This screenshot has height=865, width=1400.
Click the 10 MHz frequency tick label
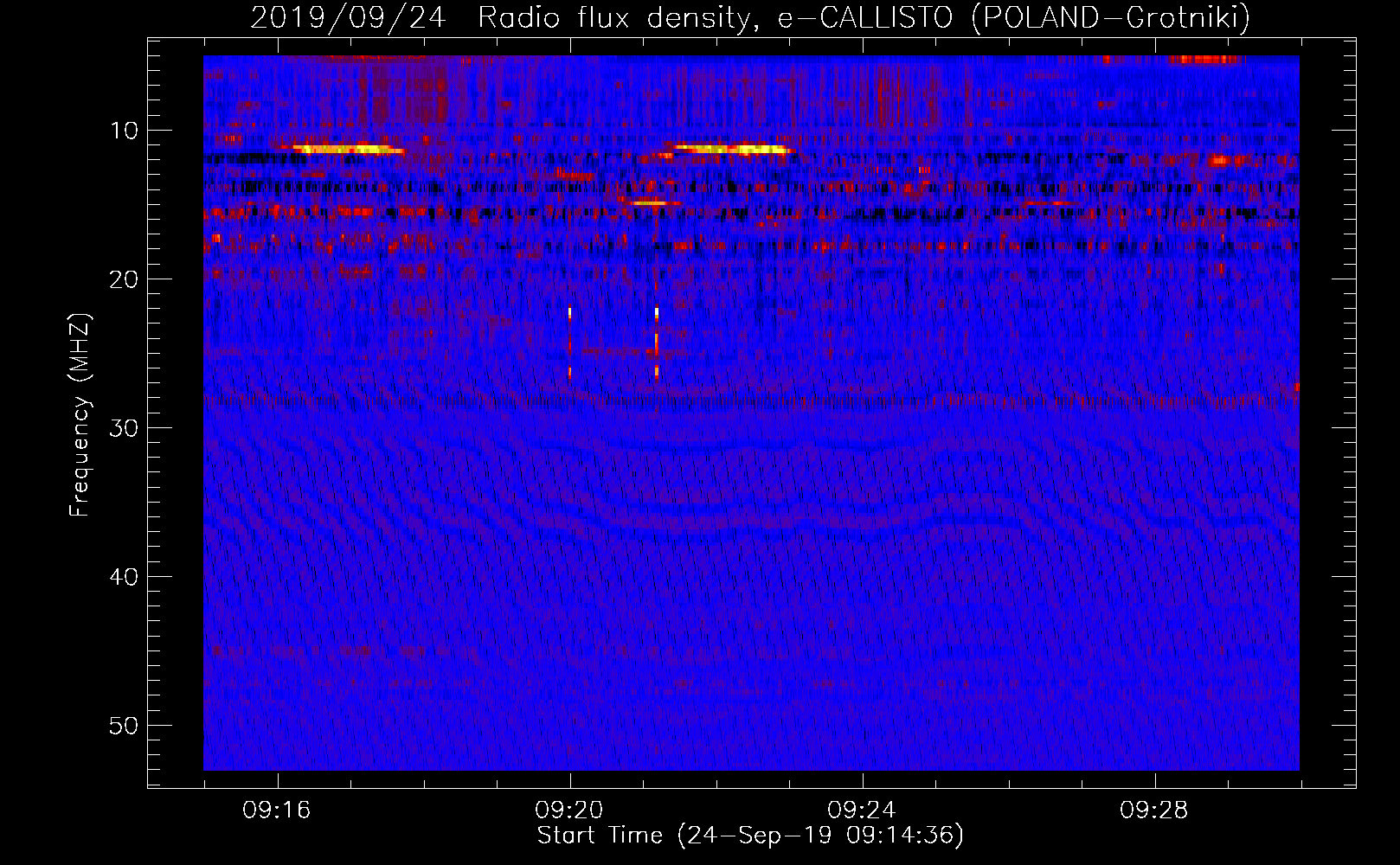125,131
